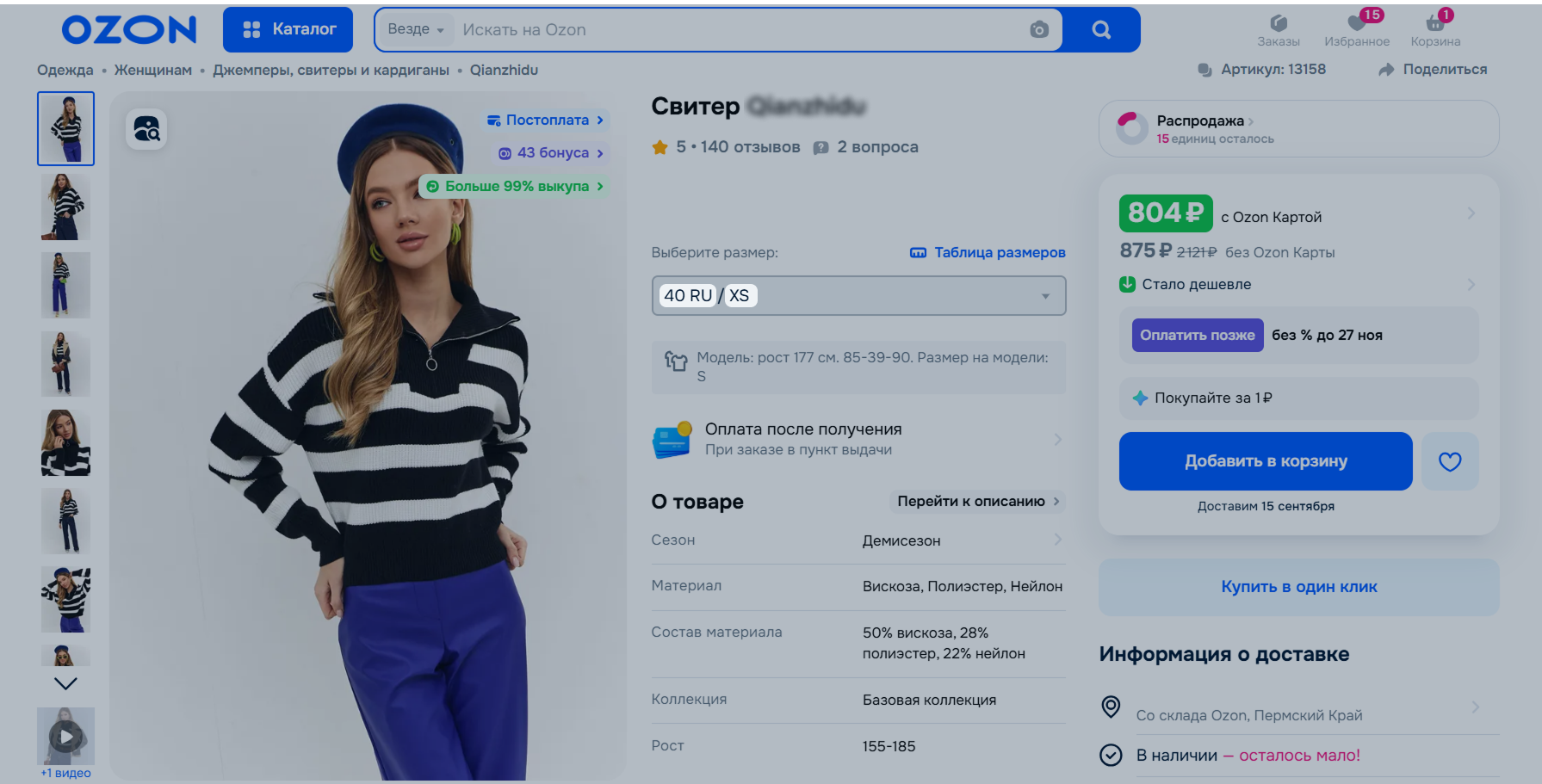
Task: Select the second product photo thumbnail
Action: 65,207
